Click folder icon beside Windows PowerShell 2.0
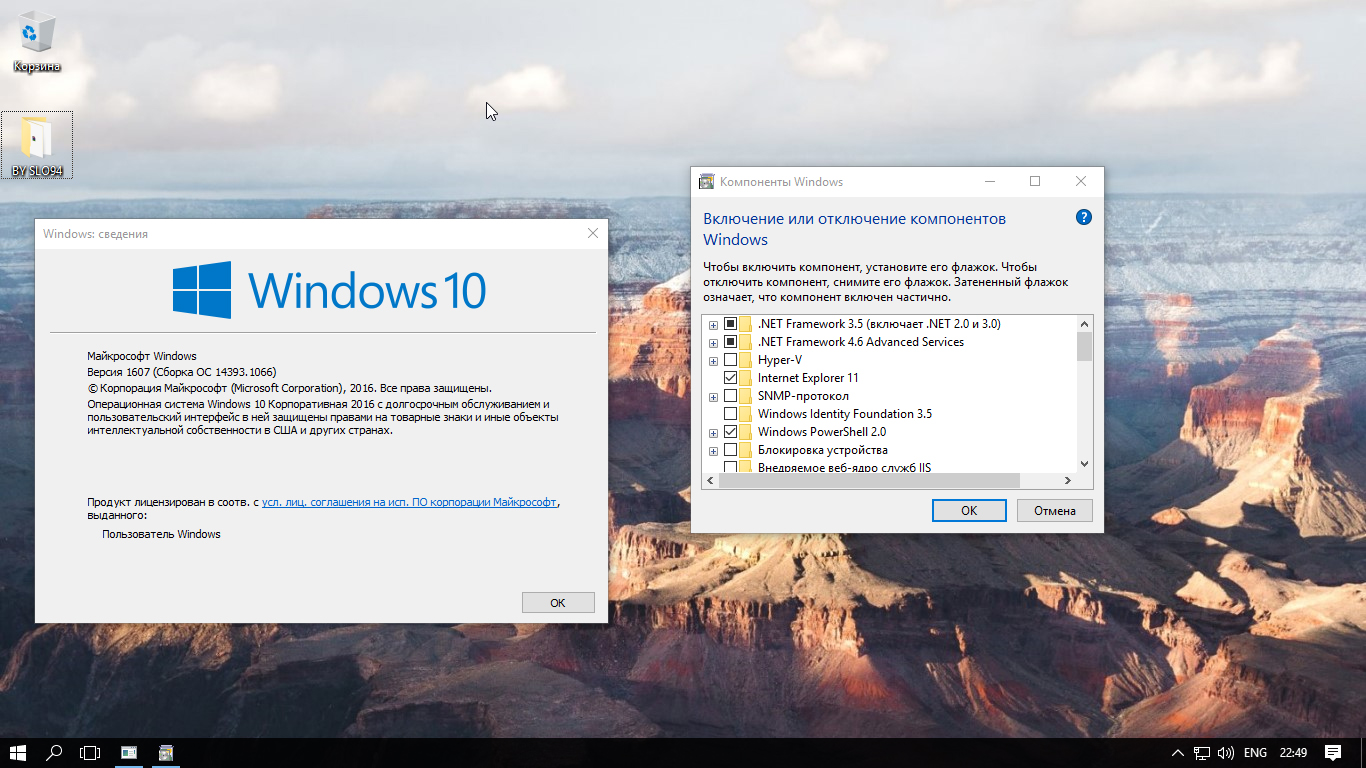This screenshot has width=1366, height=768. click(x=745, y=432)
